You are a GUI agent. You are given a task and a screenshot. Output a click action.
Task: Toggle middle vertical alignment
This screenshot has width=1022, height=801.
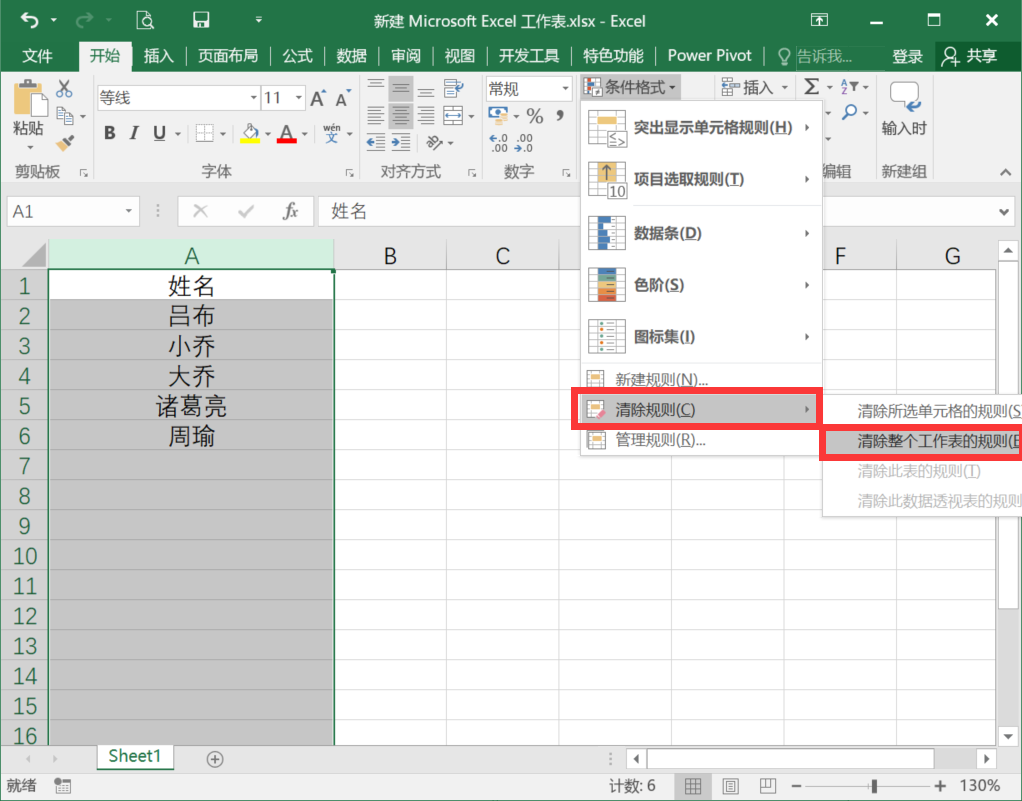click(x=401, y=88)
